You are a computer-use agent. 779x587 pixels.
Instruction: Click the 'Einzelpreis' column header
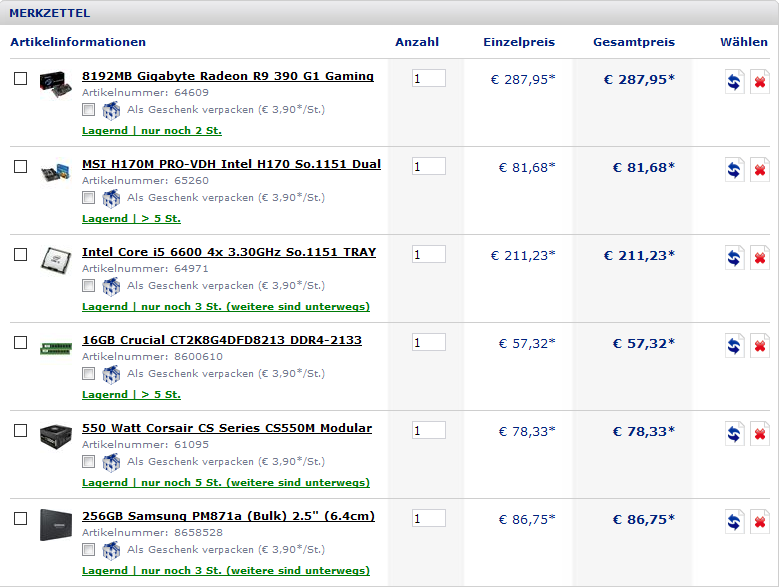[519, 42]
